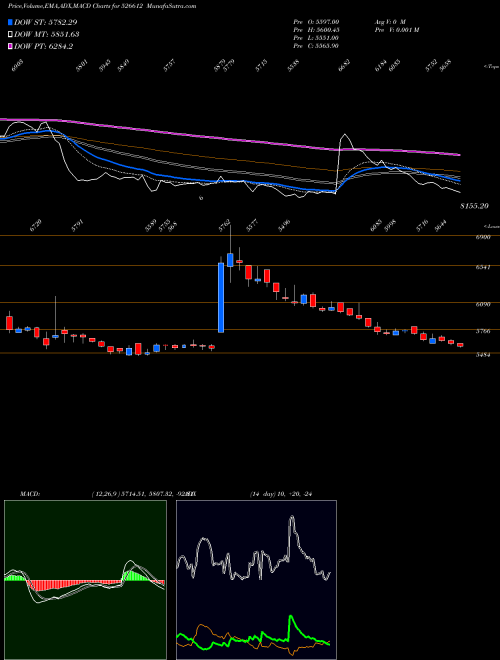Click the chart title mentioning MunafaSutra.com
Viewport: 500px width, 660px height.
pyautogui.click(x=102, y=6)
